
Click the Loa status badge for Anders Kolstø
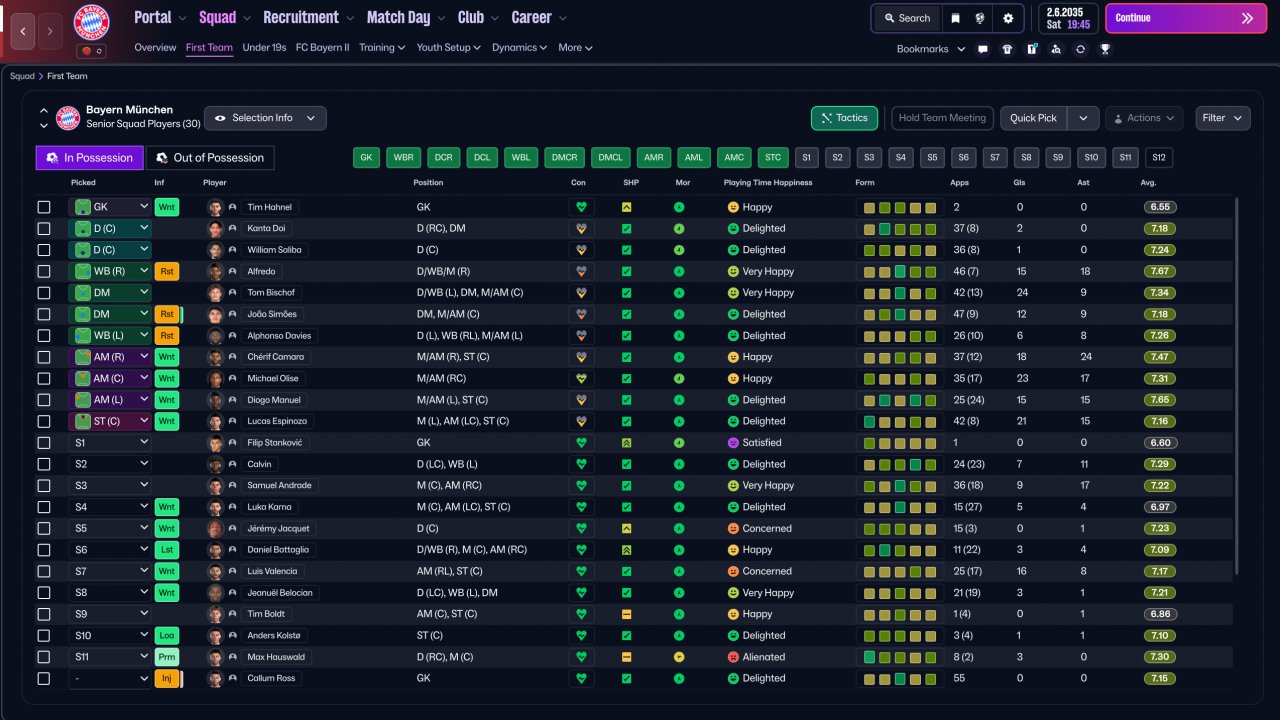tap(167, 636)
